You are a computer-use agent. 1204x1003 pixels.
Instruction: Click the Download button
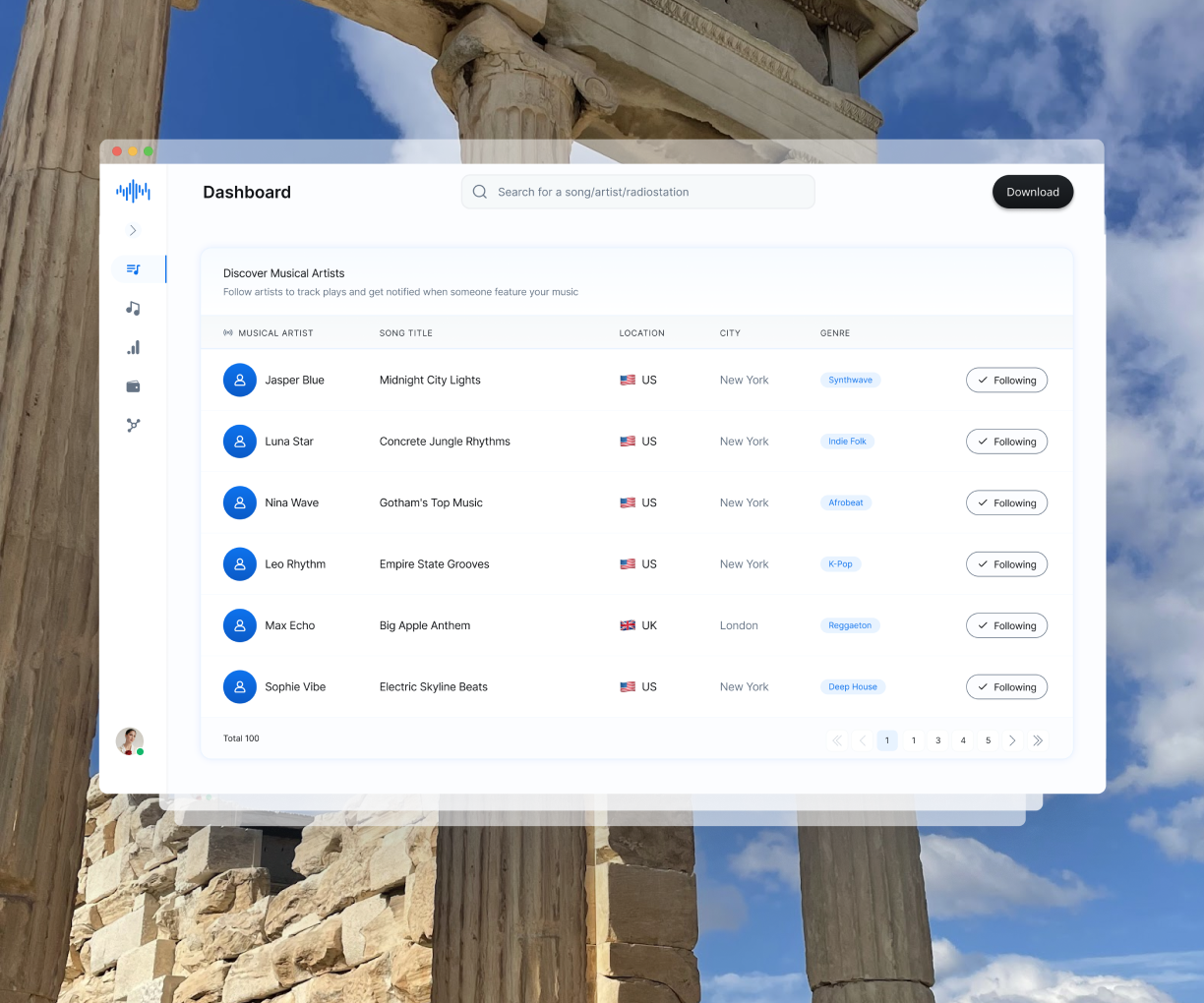click(x=1033, y=192)
